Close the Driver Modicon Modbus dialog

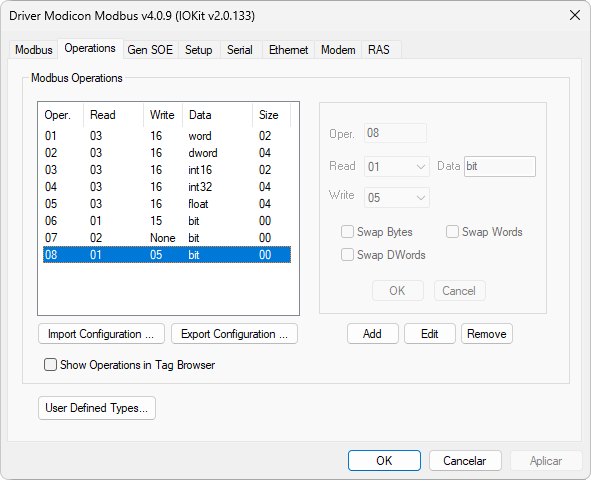[x=574, y=15]
